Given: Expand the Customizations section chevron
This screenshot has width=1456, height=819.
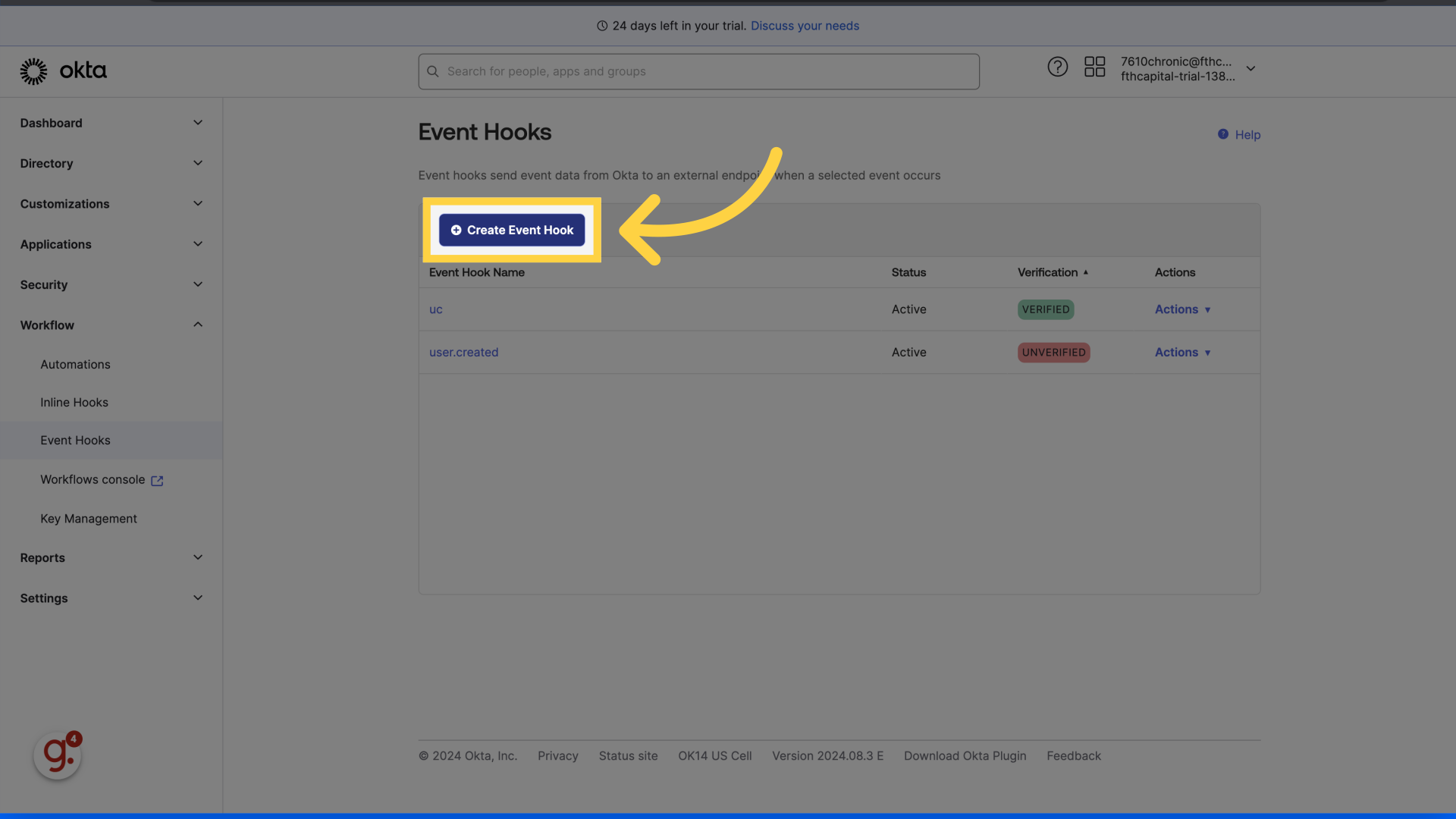Looking at the screenshot, I should [198, 203].
